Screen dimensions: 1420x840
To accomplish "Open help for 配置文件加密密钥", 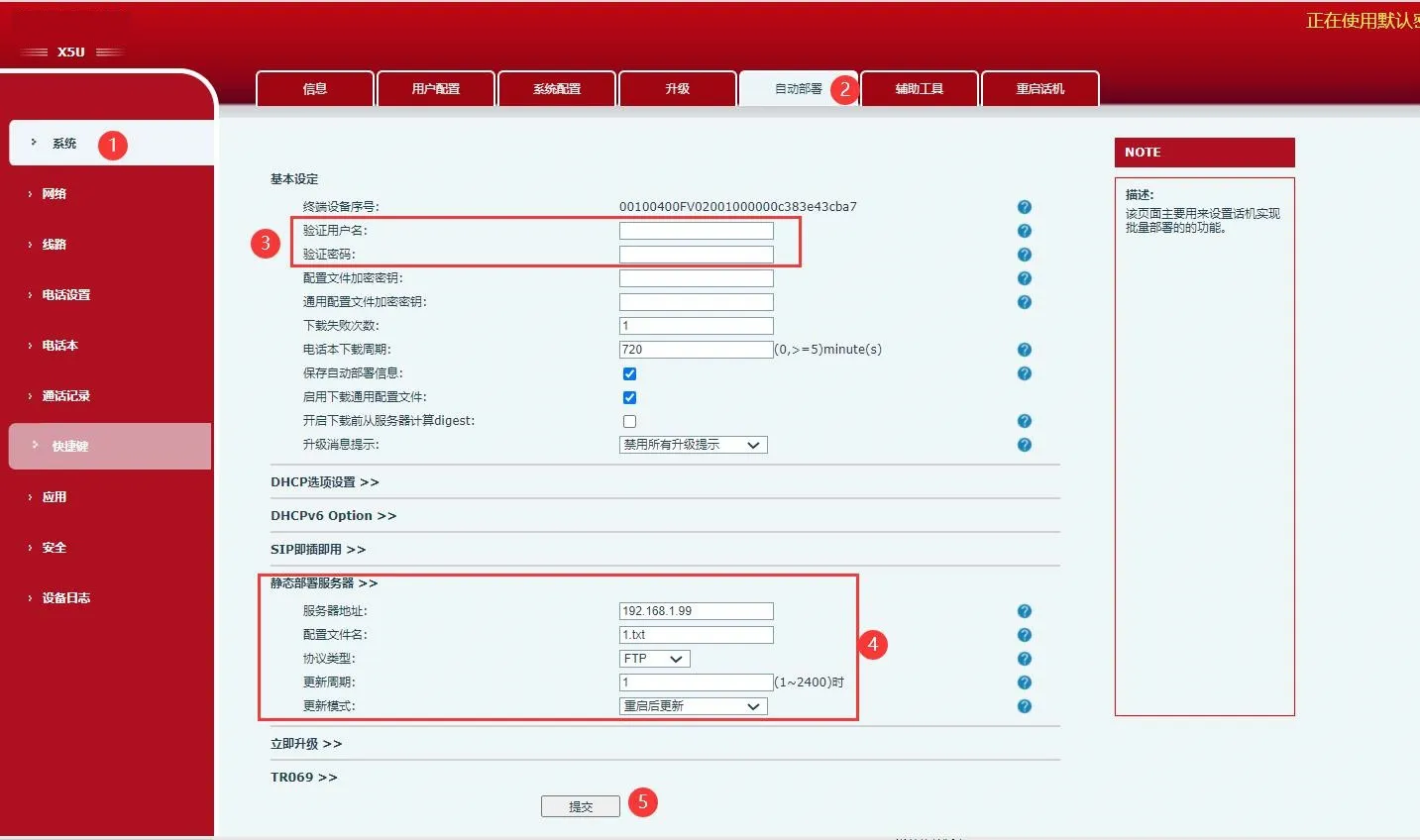I will point(1025,277).
